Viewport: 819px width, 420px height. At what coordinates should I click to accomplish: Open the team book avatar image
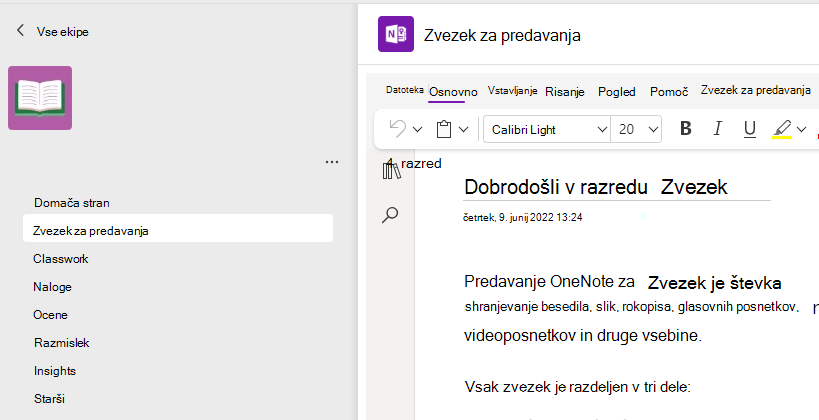click(40, 98)
